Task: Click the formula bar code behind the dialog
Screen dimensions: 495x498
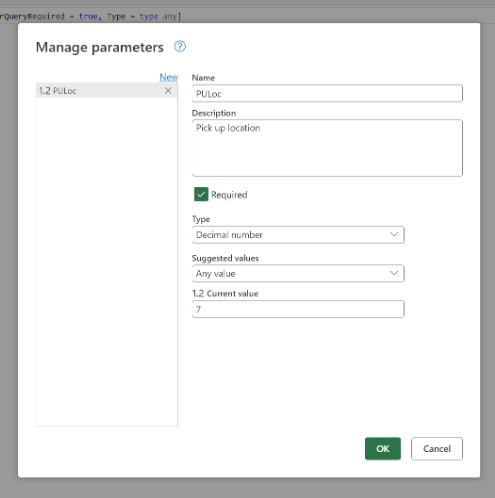Action: 90,16
